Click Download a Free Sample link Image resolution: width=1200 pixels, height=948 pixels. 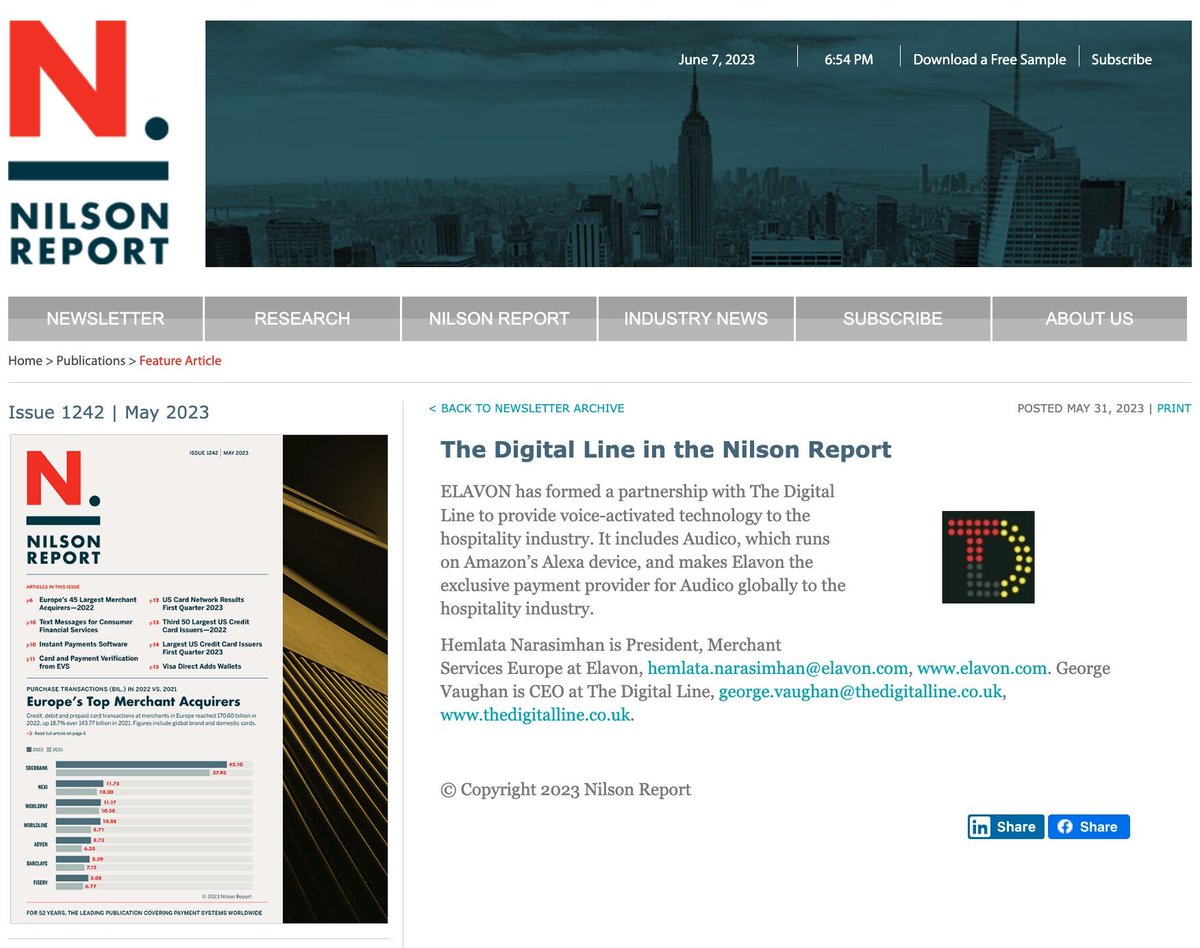click(989, 59)
